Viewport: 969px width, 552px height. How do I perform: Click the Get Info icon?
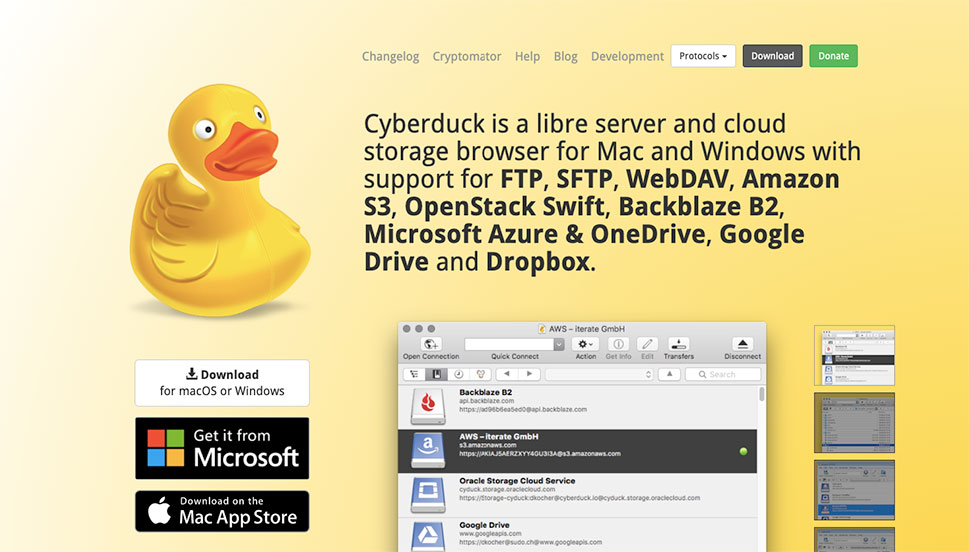click(x=618, y=344)
